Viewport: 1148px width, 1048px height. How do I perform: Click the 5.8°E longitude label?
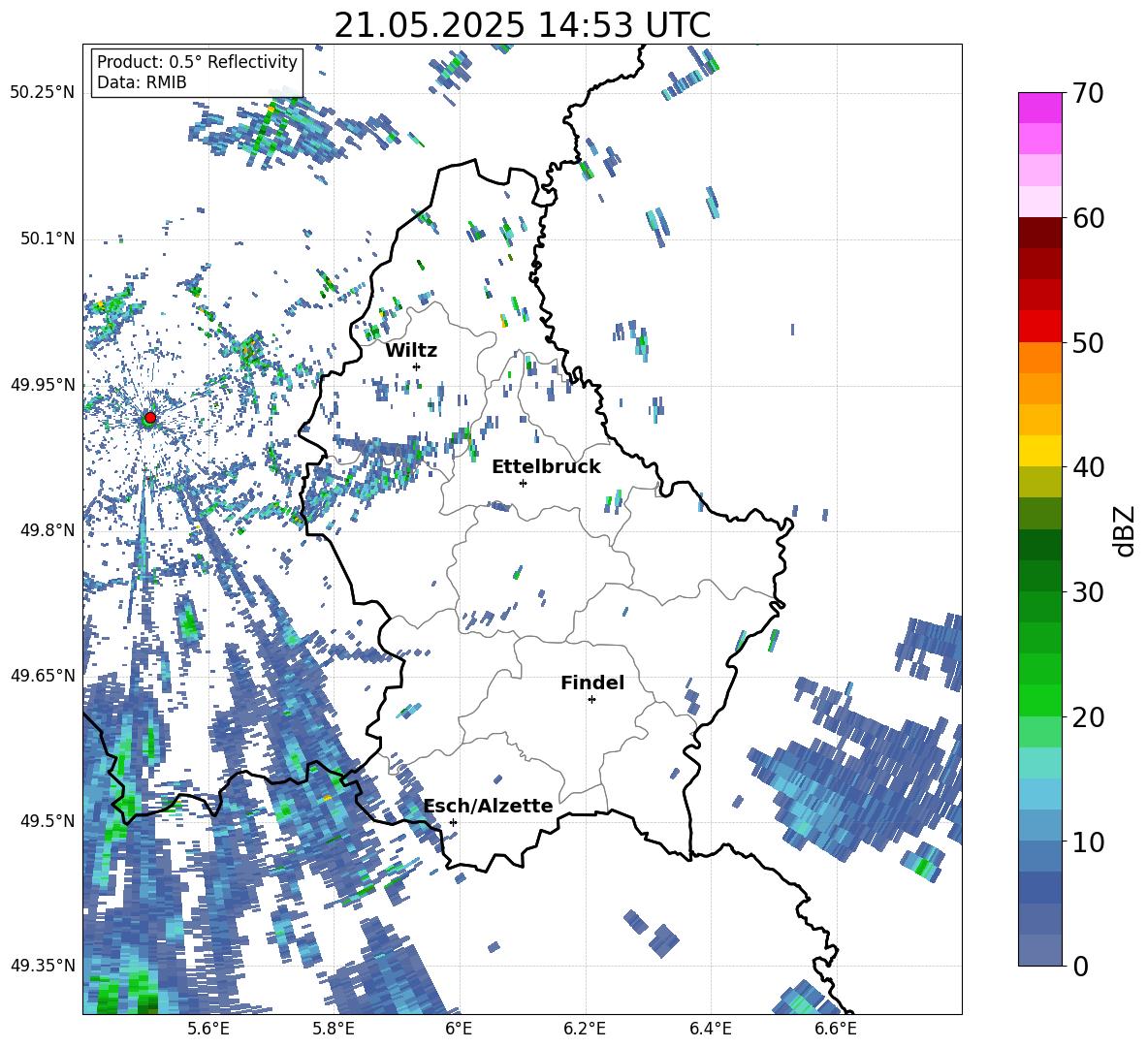[334, 1029]
